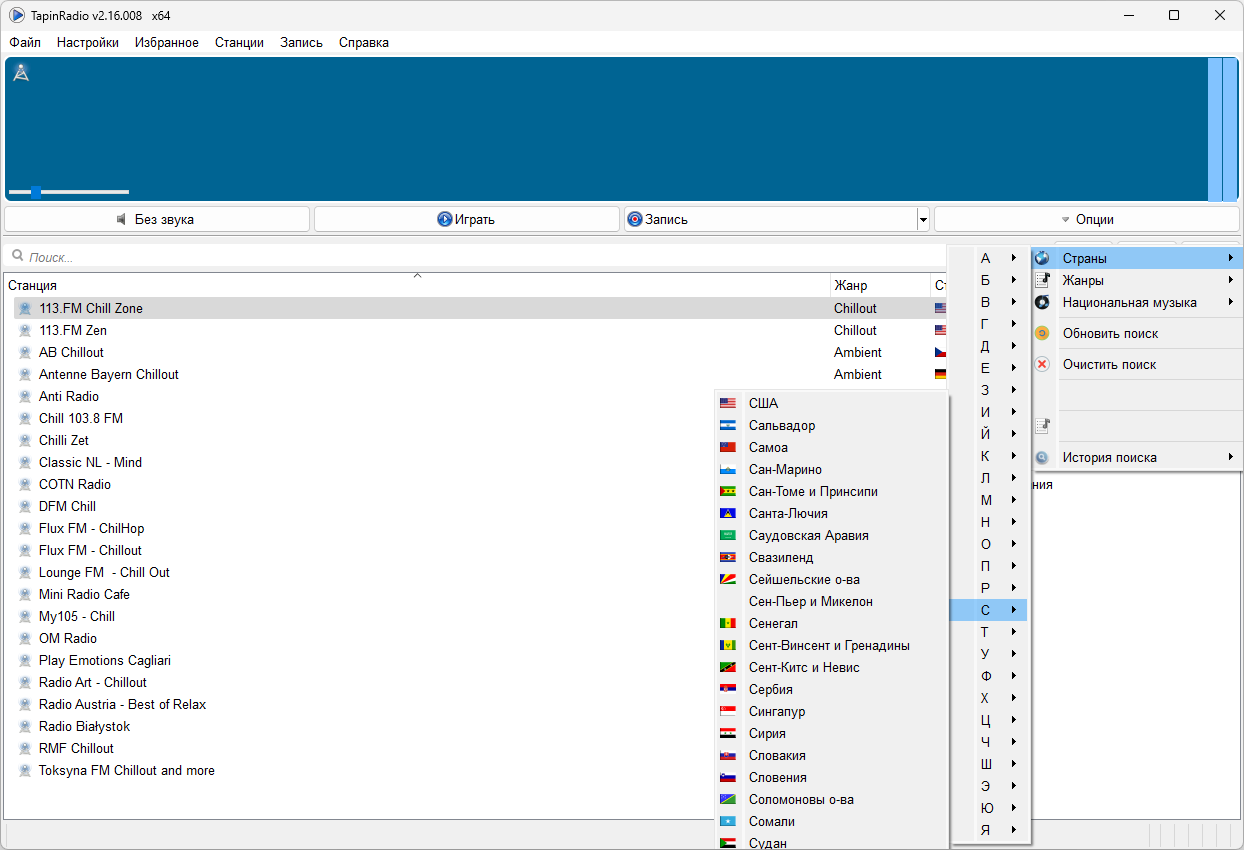Click the Поиск search field
The width and height of the screenshot is (1244, 850).
pos(475,257)
